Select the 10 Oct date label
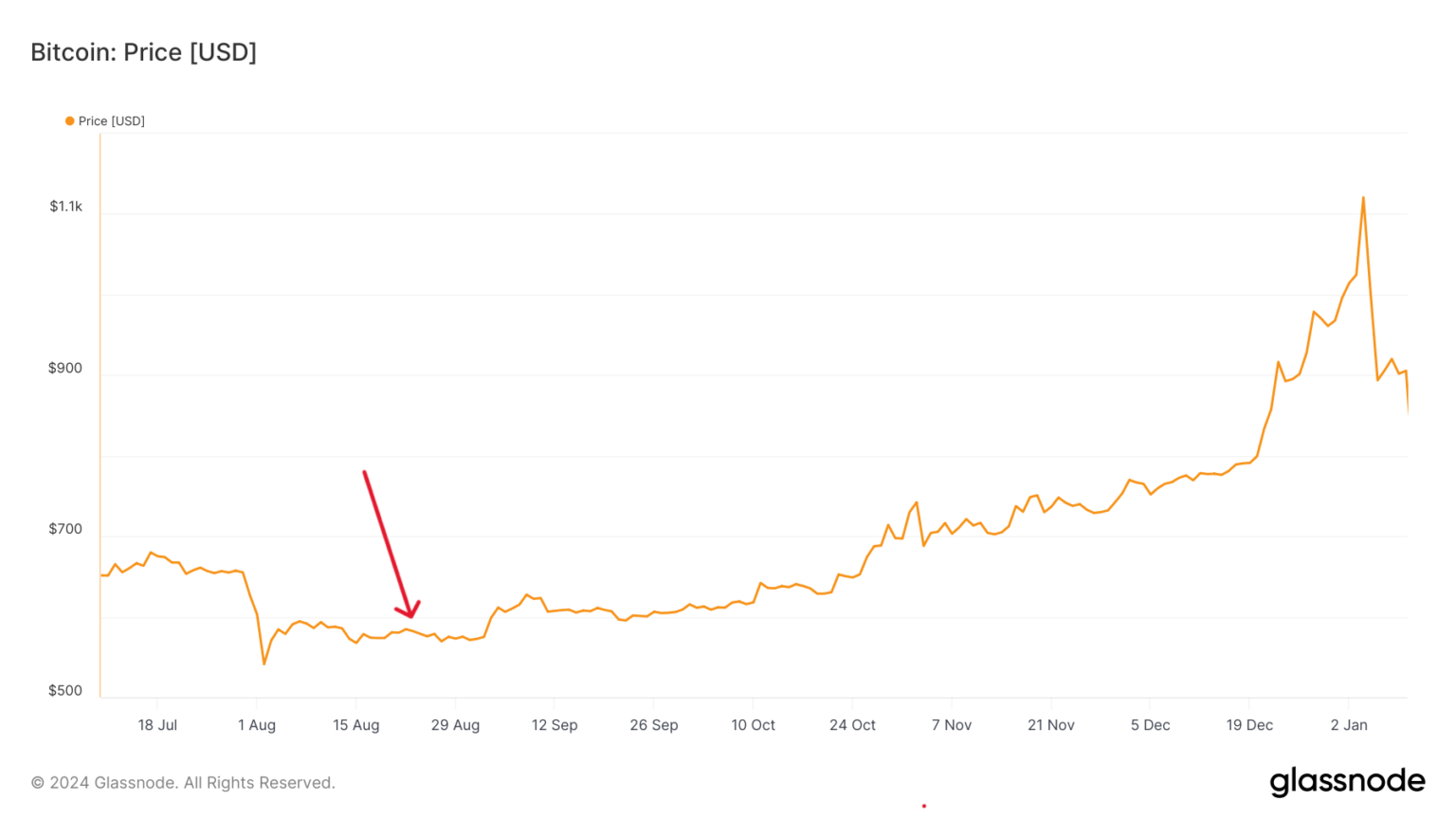Image resolution: width=1456 pixels, height=819 pixels. [x=754, y=725]
